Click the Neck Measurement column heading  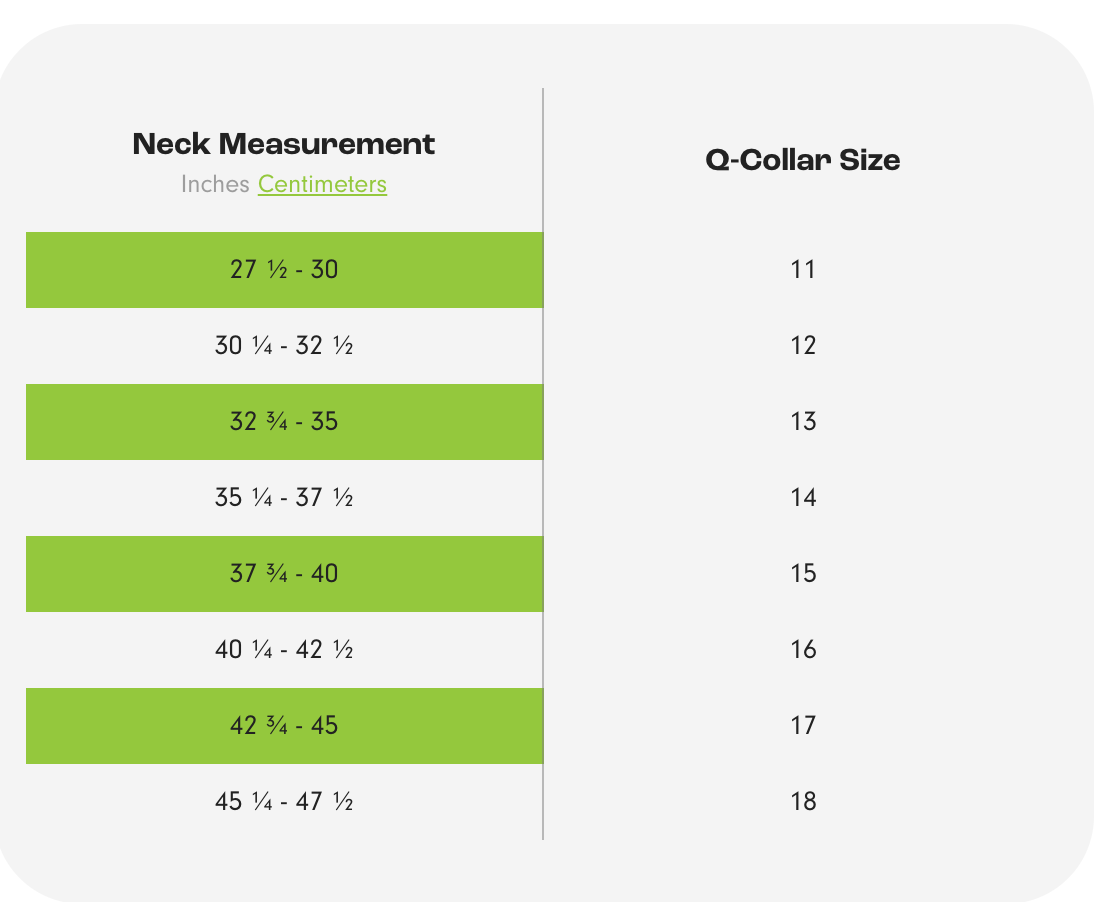(x=284, y=144)
